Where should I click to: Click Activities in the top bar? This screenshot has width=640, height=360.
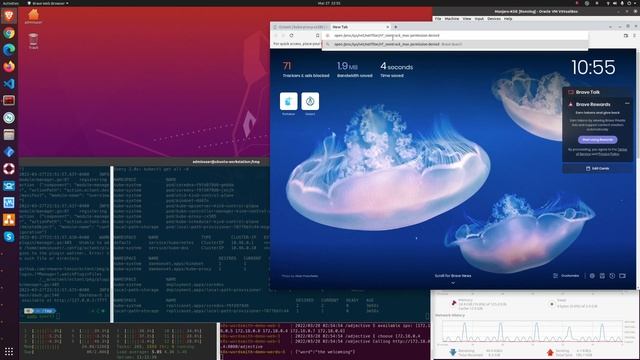pyautogui.click(x=10, y=3)
